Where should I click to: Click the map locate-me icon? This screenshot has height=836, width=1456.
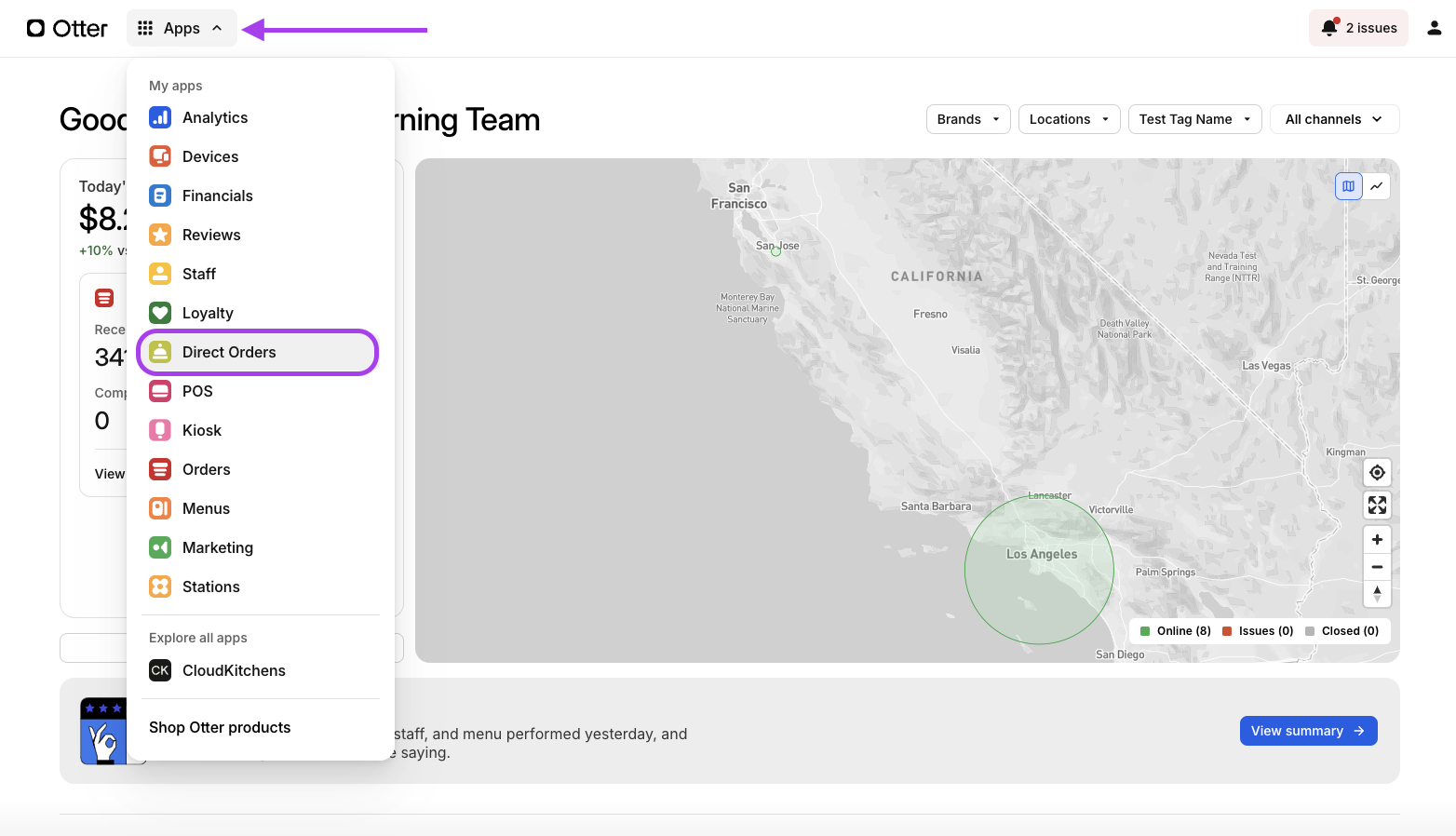coord(1377,473)
